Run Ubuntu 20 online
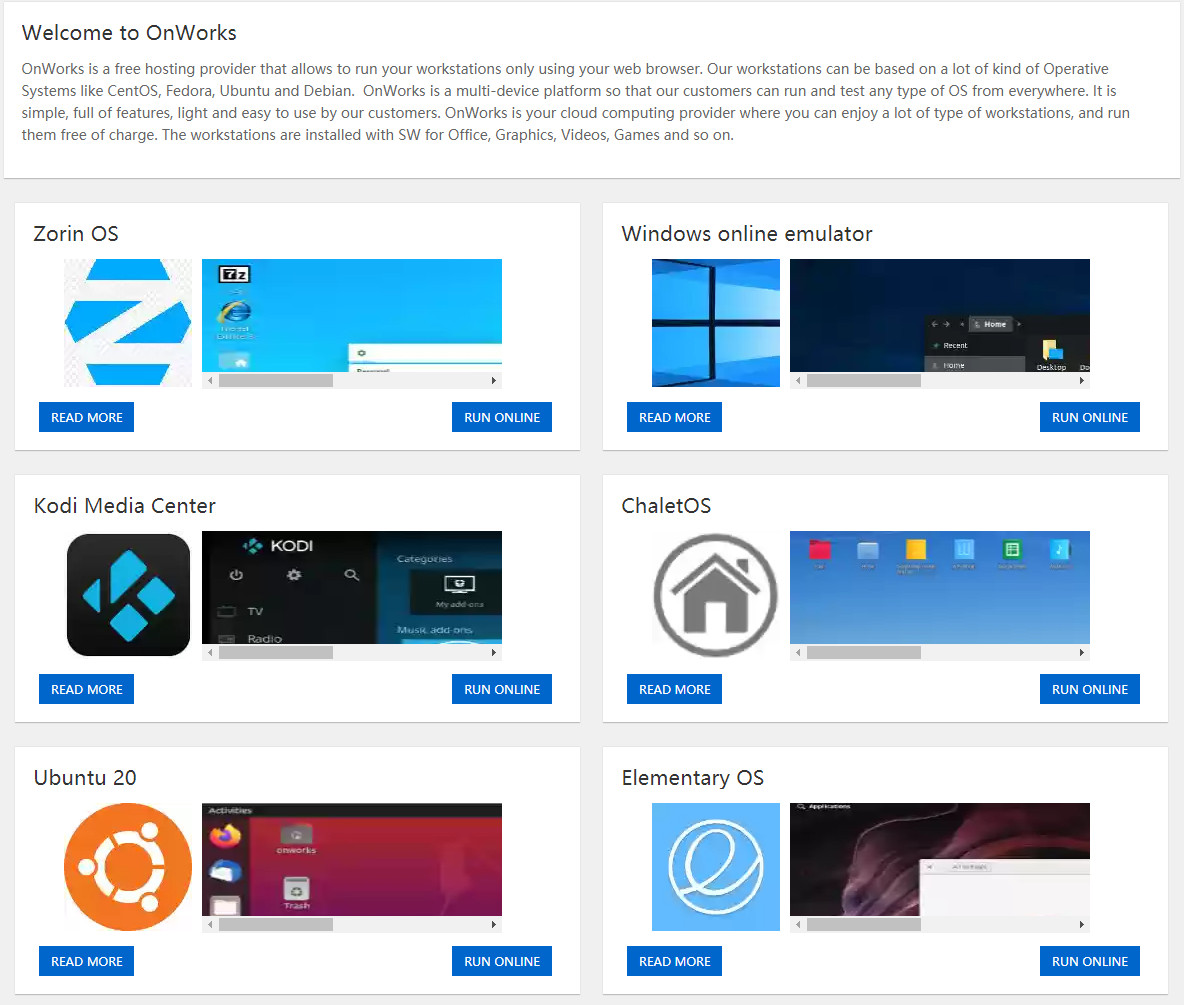The width and height of the screenshot is (1184, 1005). (501, 960)
